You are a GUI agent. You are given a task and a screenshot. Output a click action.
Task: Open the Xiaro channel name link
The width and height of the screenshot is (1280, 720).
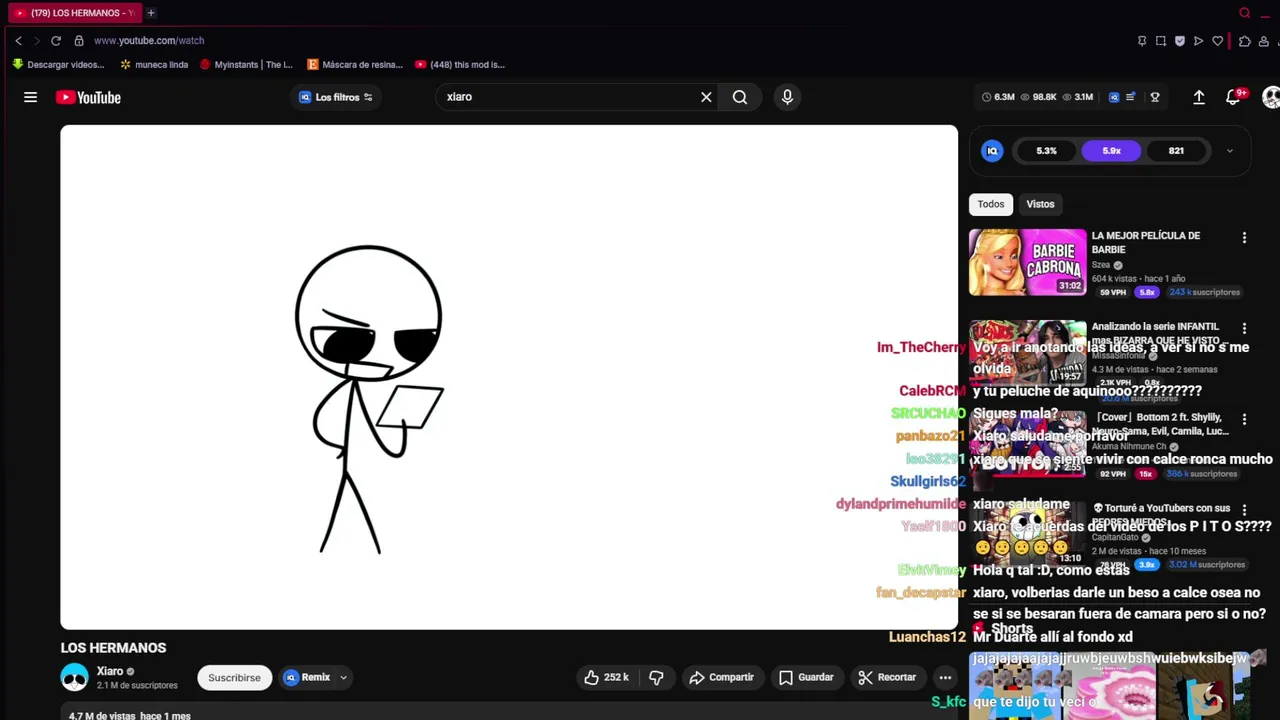coord(110,671)
